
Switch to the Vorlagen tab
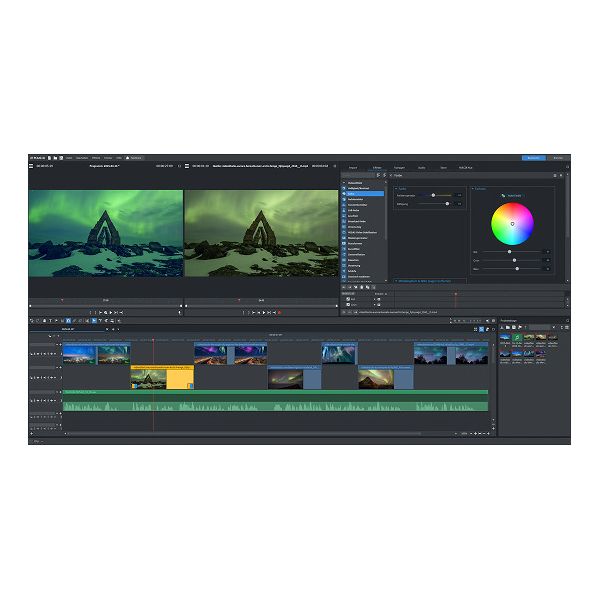(399, 168)
